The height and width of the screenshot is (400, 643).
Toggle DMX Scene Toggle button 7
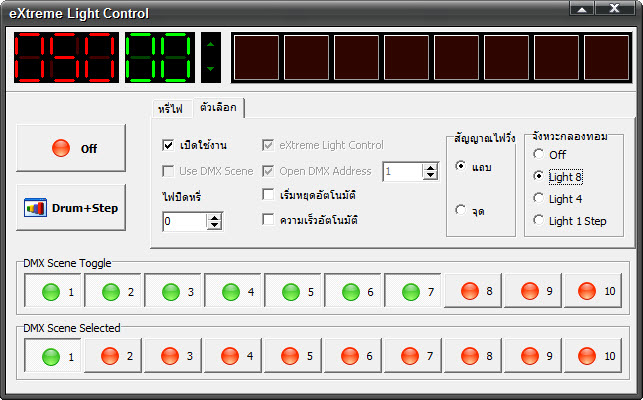(413, 291)
